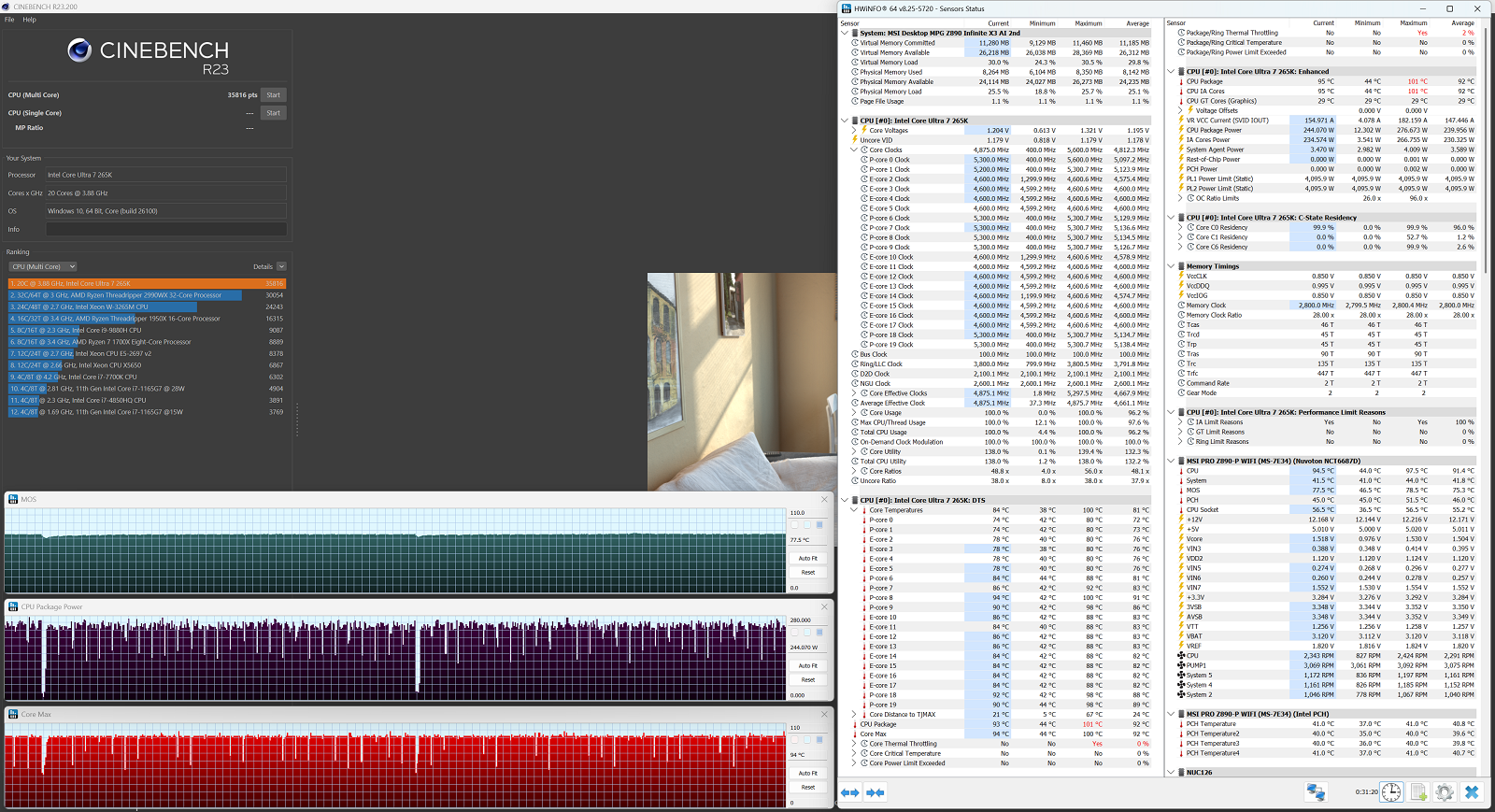Click the clock icon next to Bus Clock row

click(x=854, y=354)
